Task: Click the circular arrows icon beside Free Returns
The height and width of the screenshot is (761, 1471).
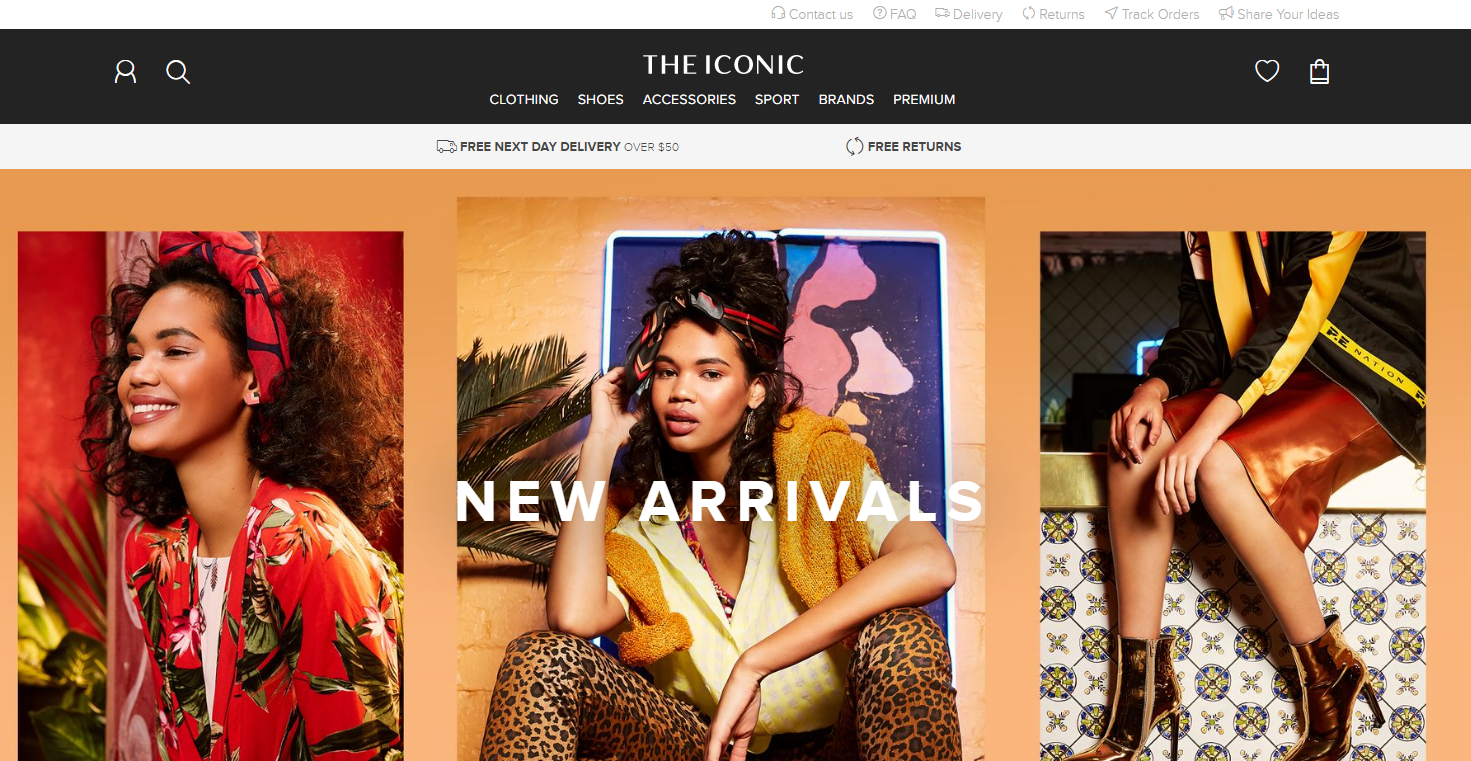Action: (854, 146)
